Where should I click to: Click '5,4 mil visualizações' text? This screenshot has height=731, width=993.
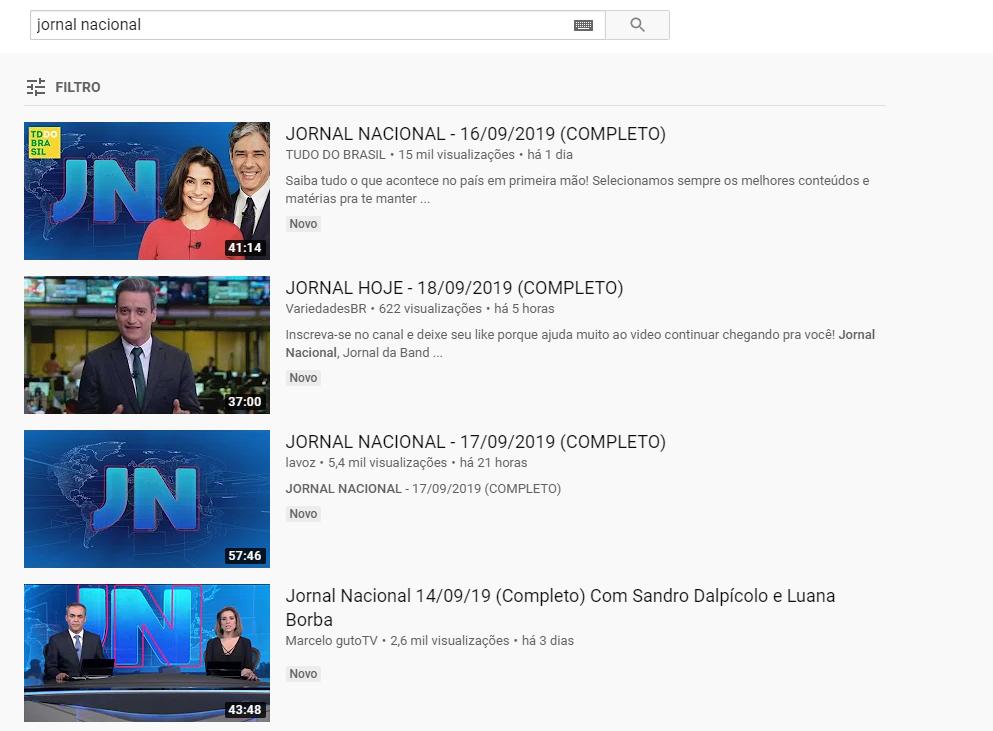388,462
